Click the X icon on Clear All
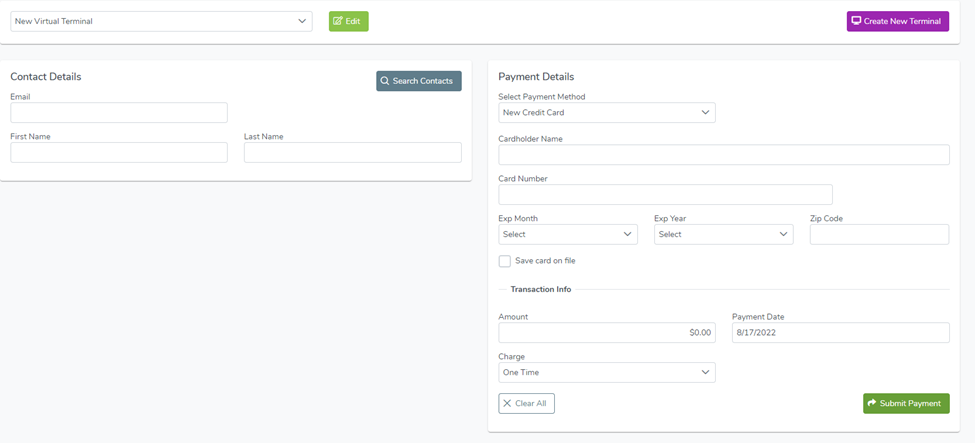975x443 pixels. pyautogui.click(x=507, y=403)
